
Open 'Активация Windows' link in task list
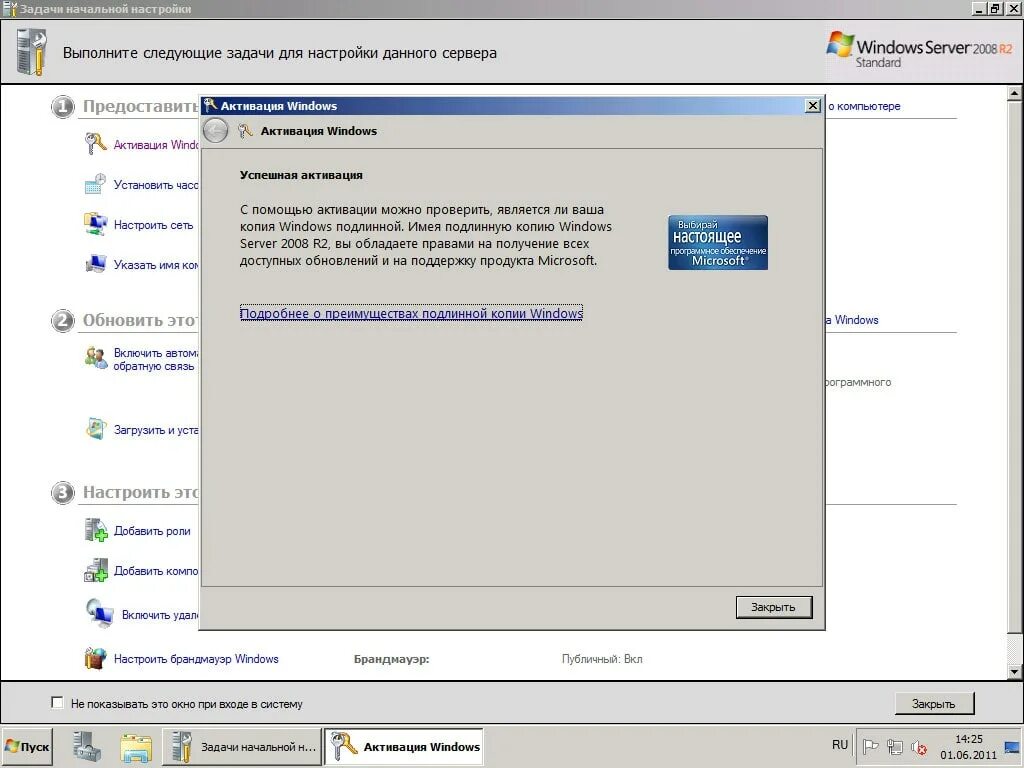point(155,145)
